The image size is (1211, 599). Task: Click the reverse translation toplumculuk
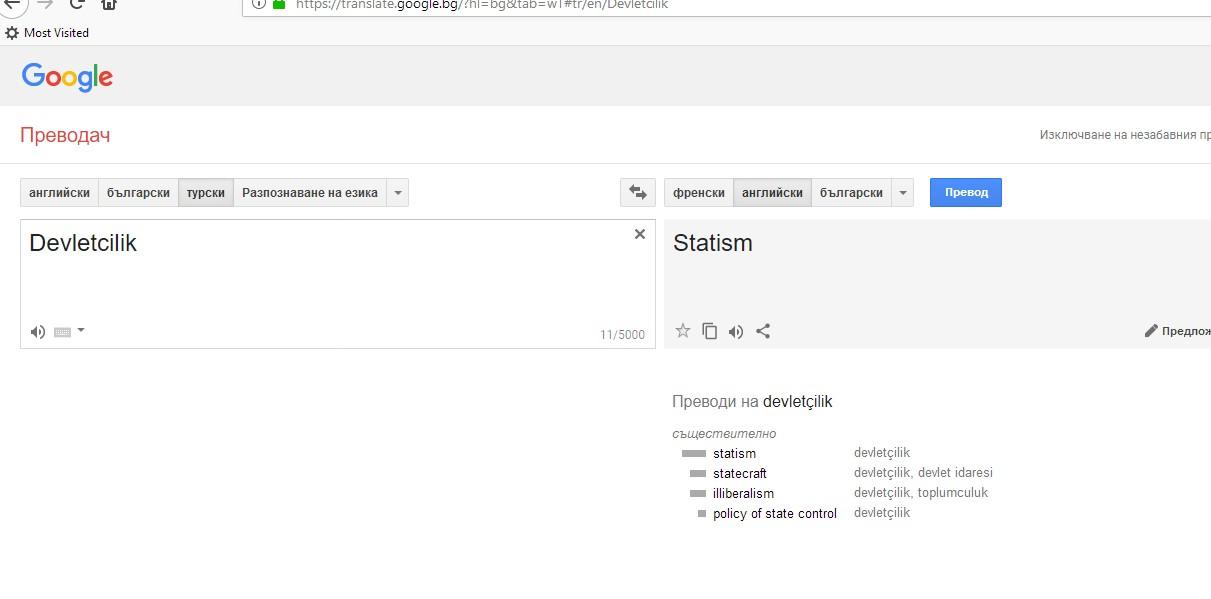[x=953, y=492]
